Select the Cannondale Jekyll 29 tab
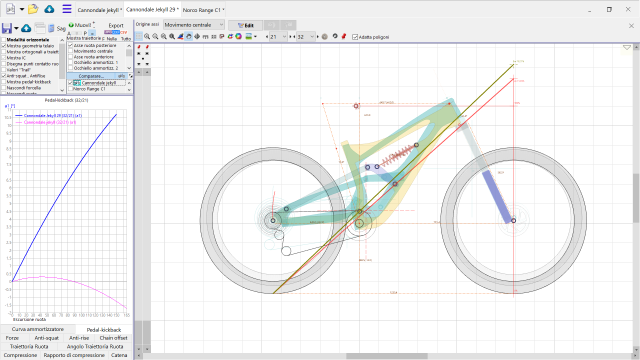The image size is (640, 360). [x=152, y=9]
